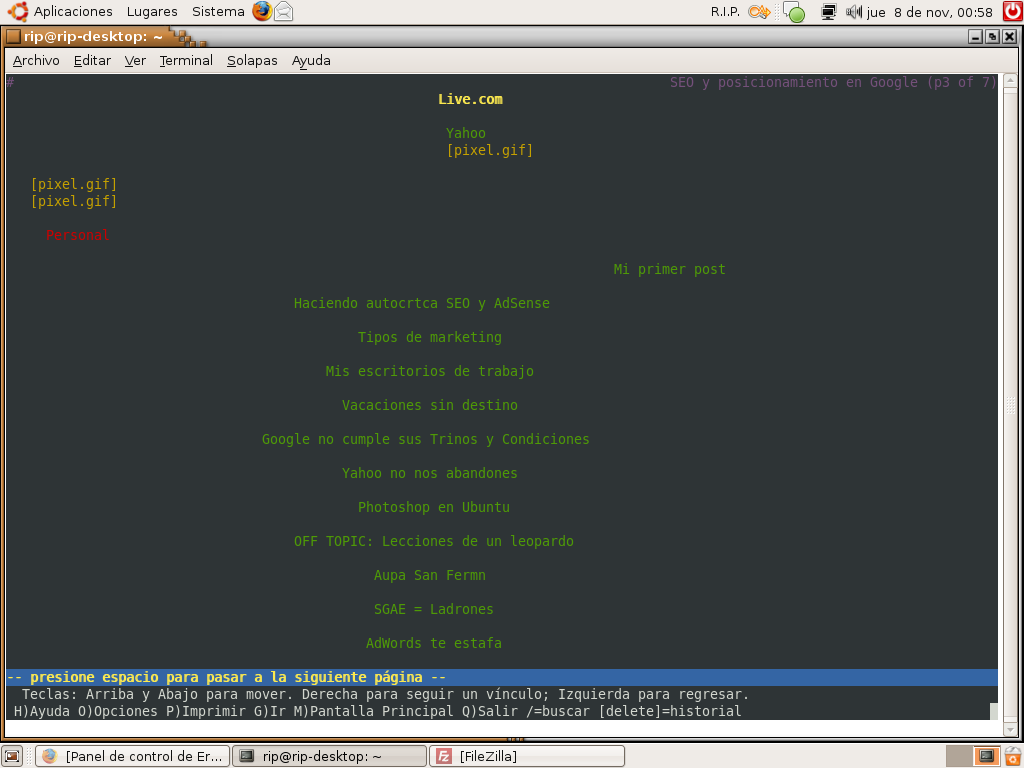Open the Sistema panel menu

[218, 12]
